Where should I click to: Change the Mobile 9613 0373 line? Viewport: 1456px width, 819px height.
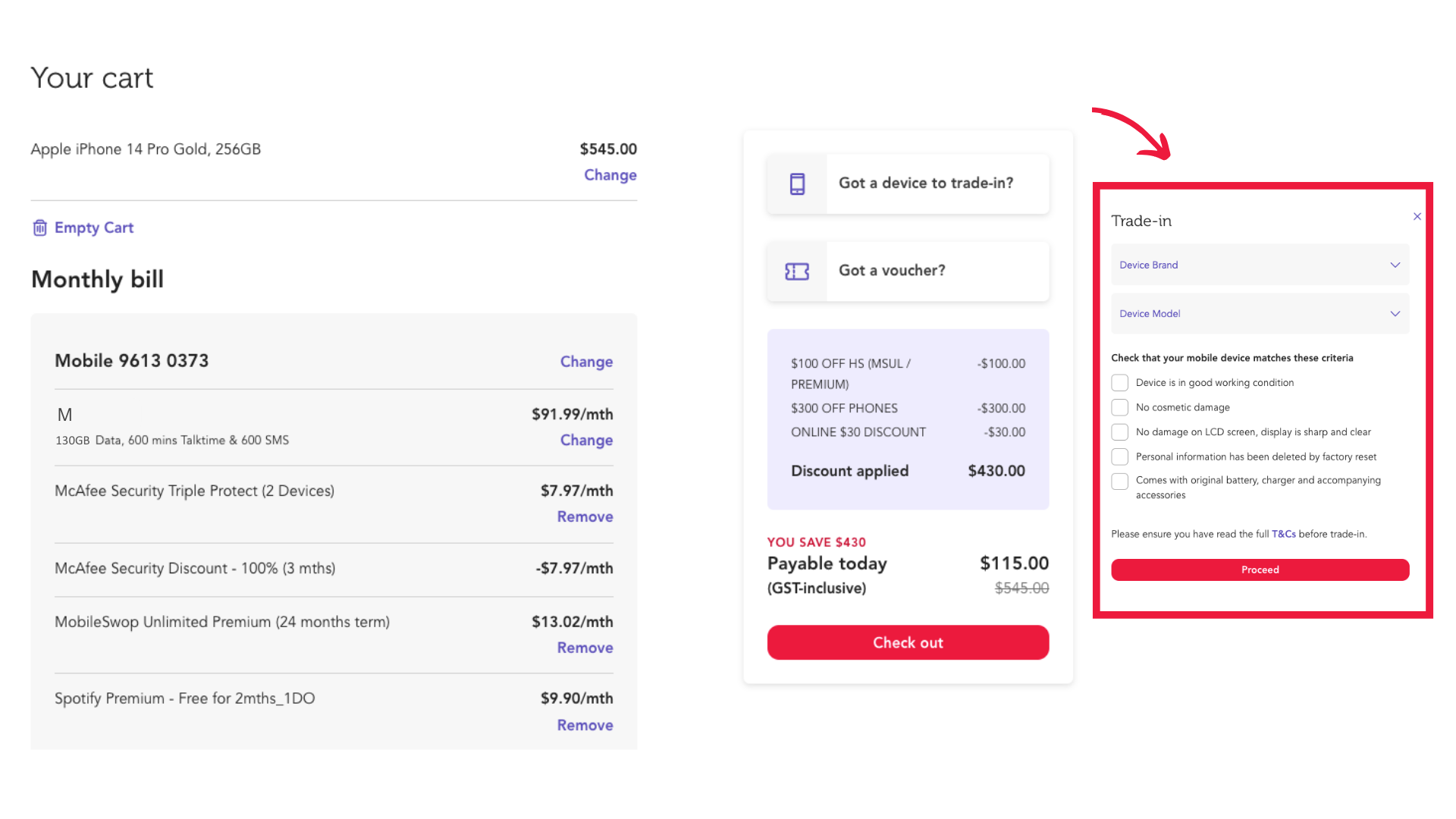[586, 362]
